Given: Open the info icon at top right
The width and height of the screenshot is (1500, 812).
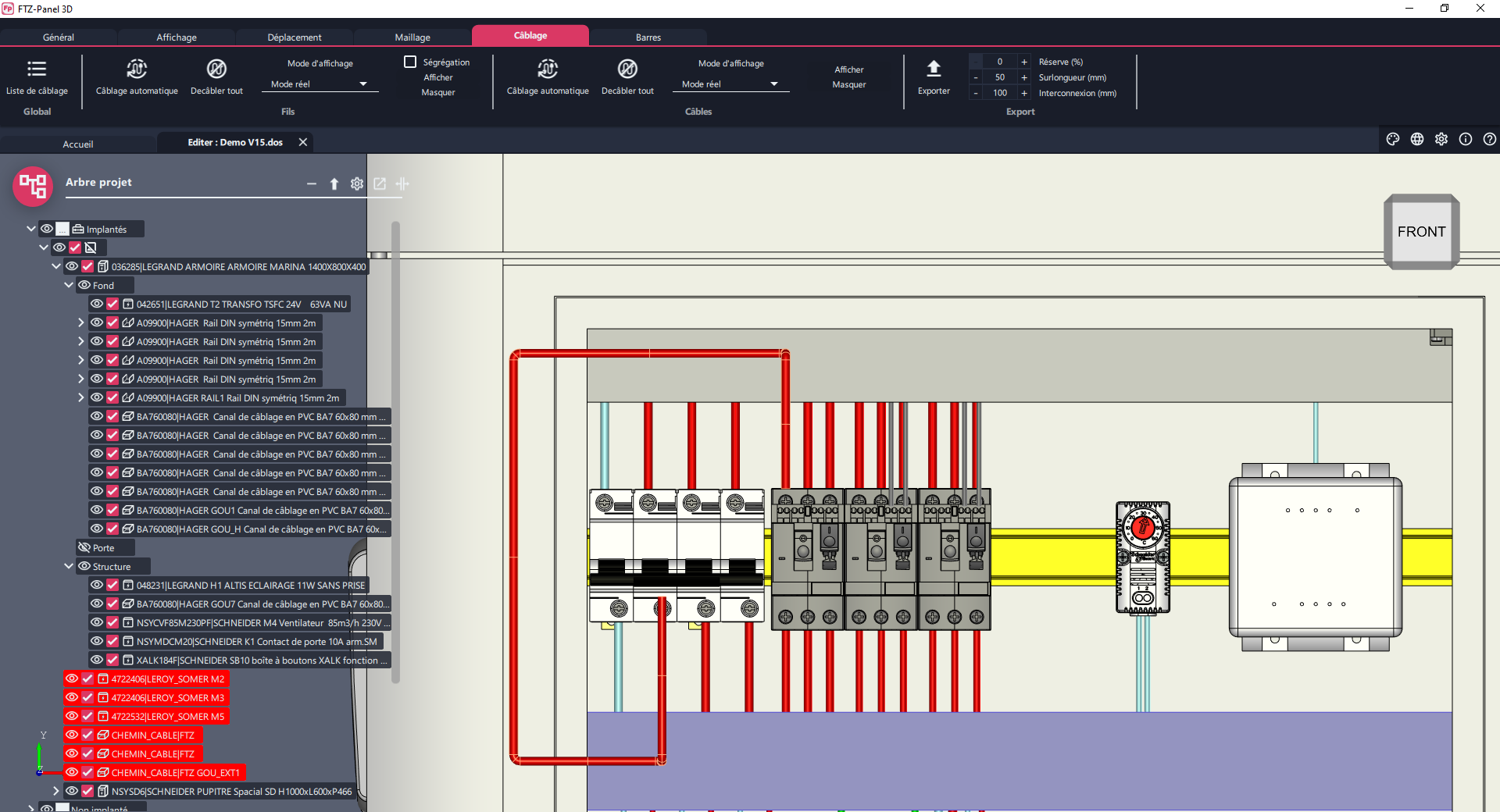Looking at the screenshot, I should click(1465, 139).
